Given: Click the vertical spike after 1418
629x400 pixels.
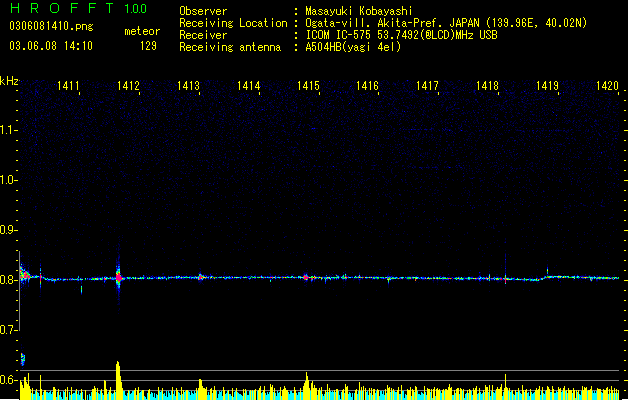Looking at the screenshot, I should [505, 269].
